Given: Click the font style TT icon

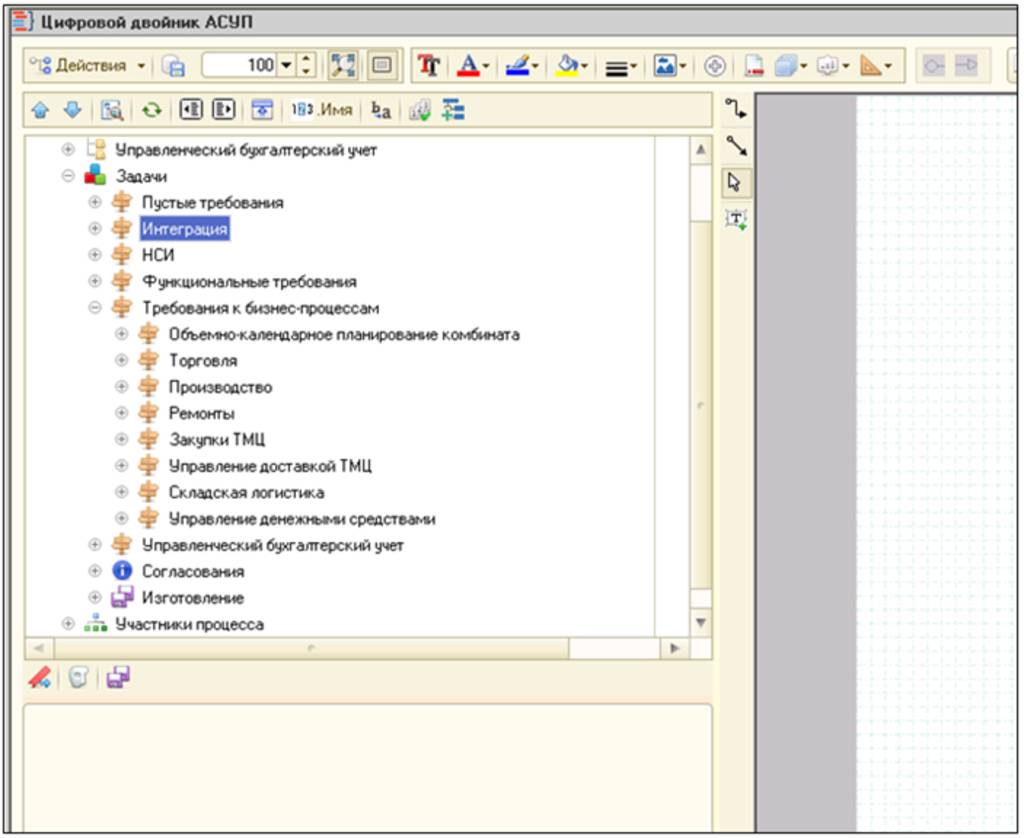Looking at the screenshot, I should (x=429, y=66).
